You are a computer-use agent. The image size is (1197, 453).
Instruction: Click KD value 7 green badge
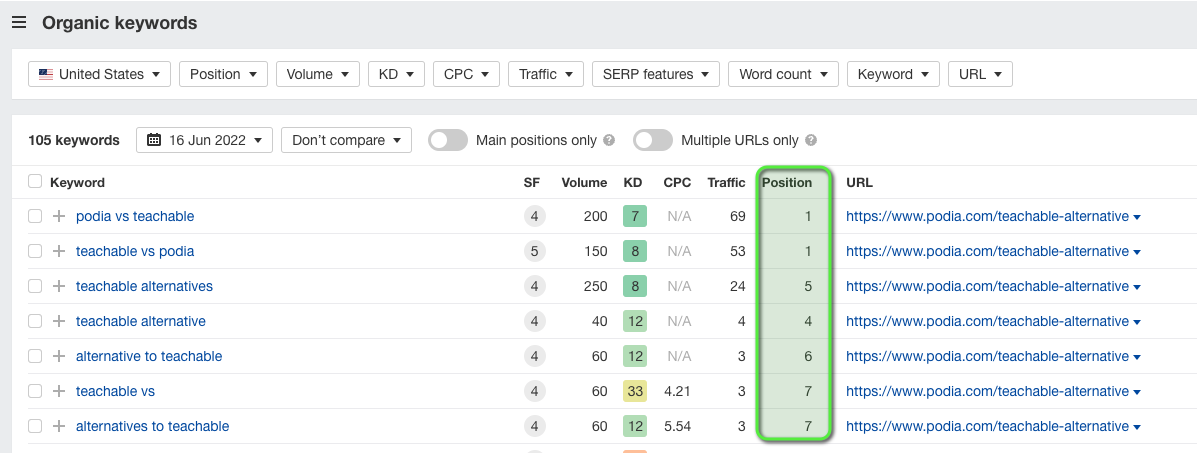coord(635,216)
